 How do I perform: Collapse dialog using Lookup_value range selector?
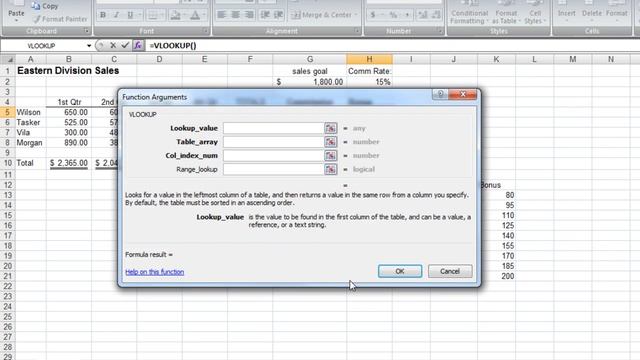point(331,128)
